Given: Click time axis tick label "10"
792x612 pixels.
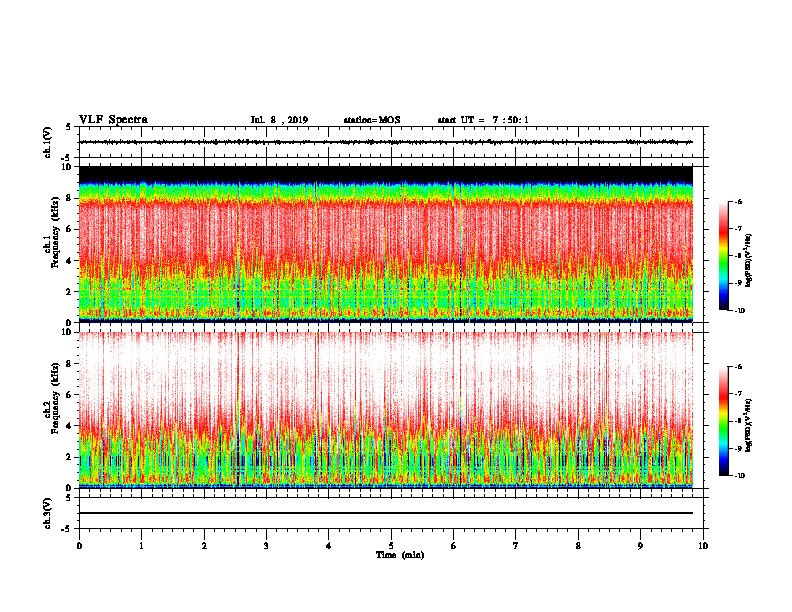Looking at the screenshot, I should pos(703,546).
